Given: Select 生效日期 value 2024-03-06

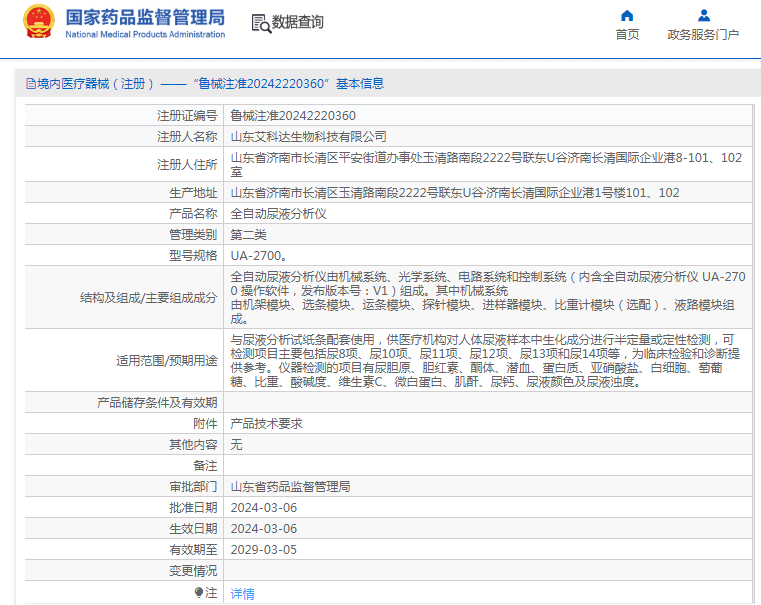Looking at the screenshot, I should click(x=264, y=528).
